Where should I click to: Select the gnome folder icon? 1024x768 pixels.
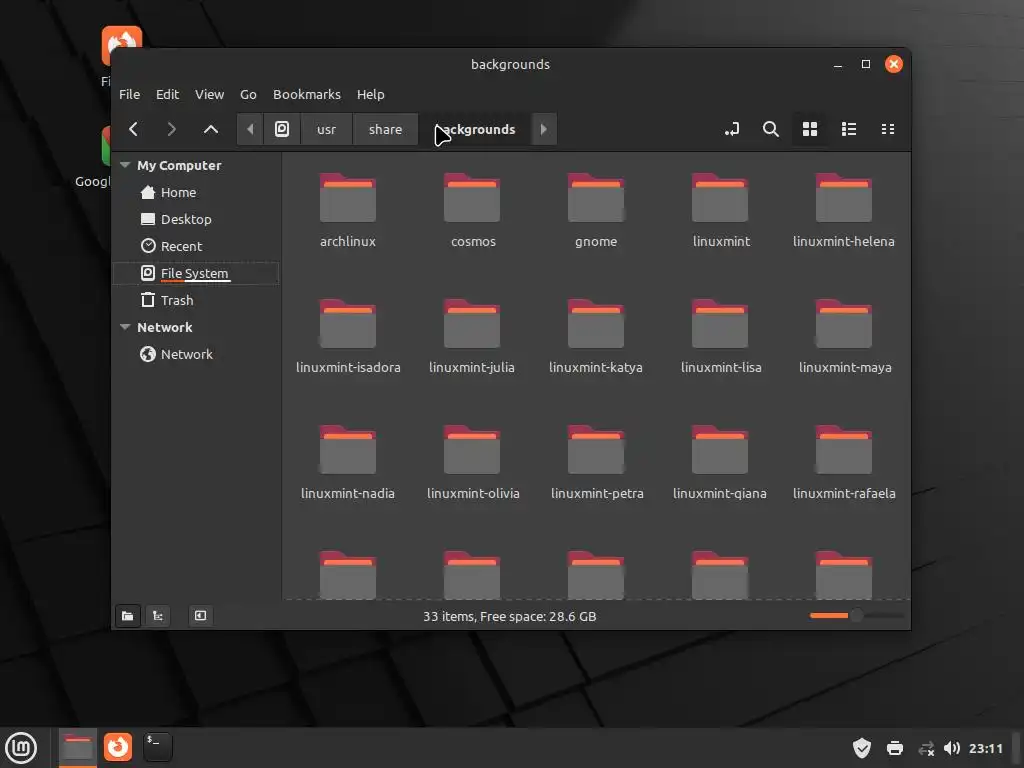pyautogui.click(x=596, y=197)
